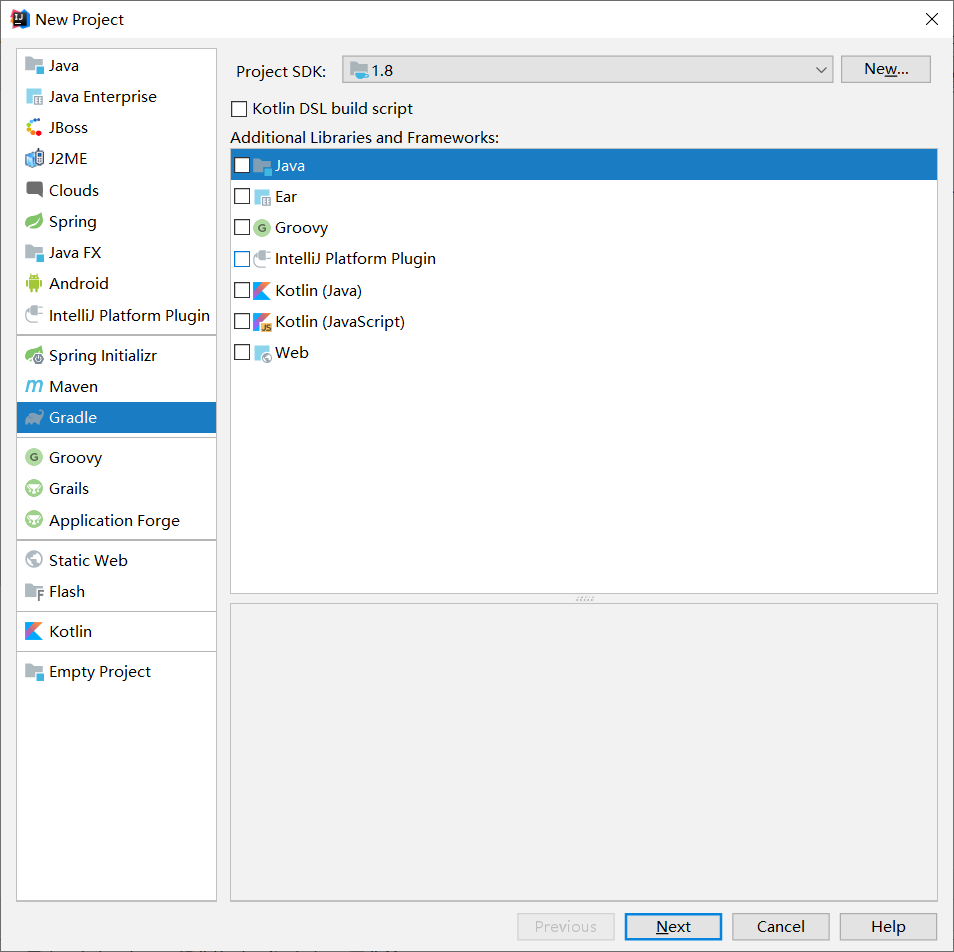Click the Static Web globe icon
Viewport: 954px width, 952px height.
[x=34, y=560]
